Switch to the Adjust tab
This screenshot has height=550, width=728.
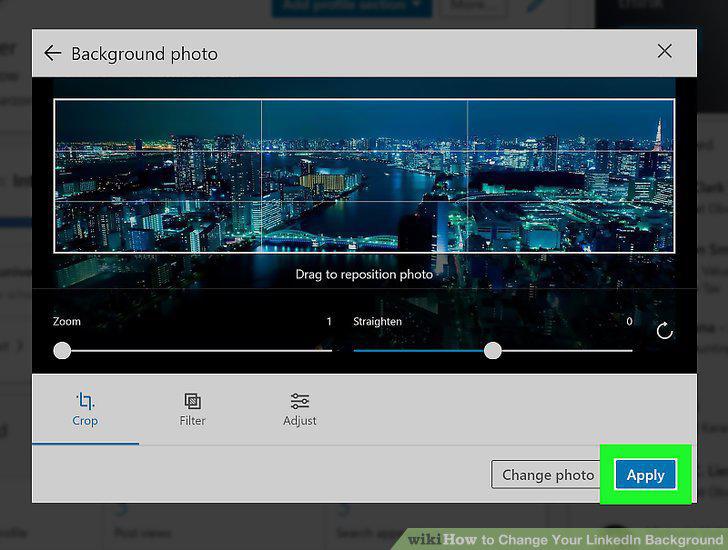pyautogui.click(x=299, y=409)
